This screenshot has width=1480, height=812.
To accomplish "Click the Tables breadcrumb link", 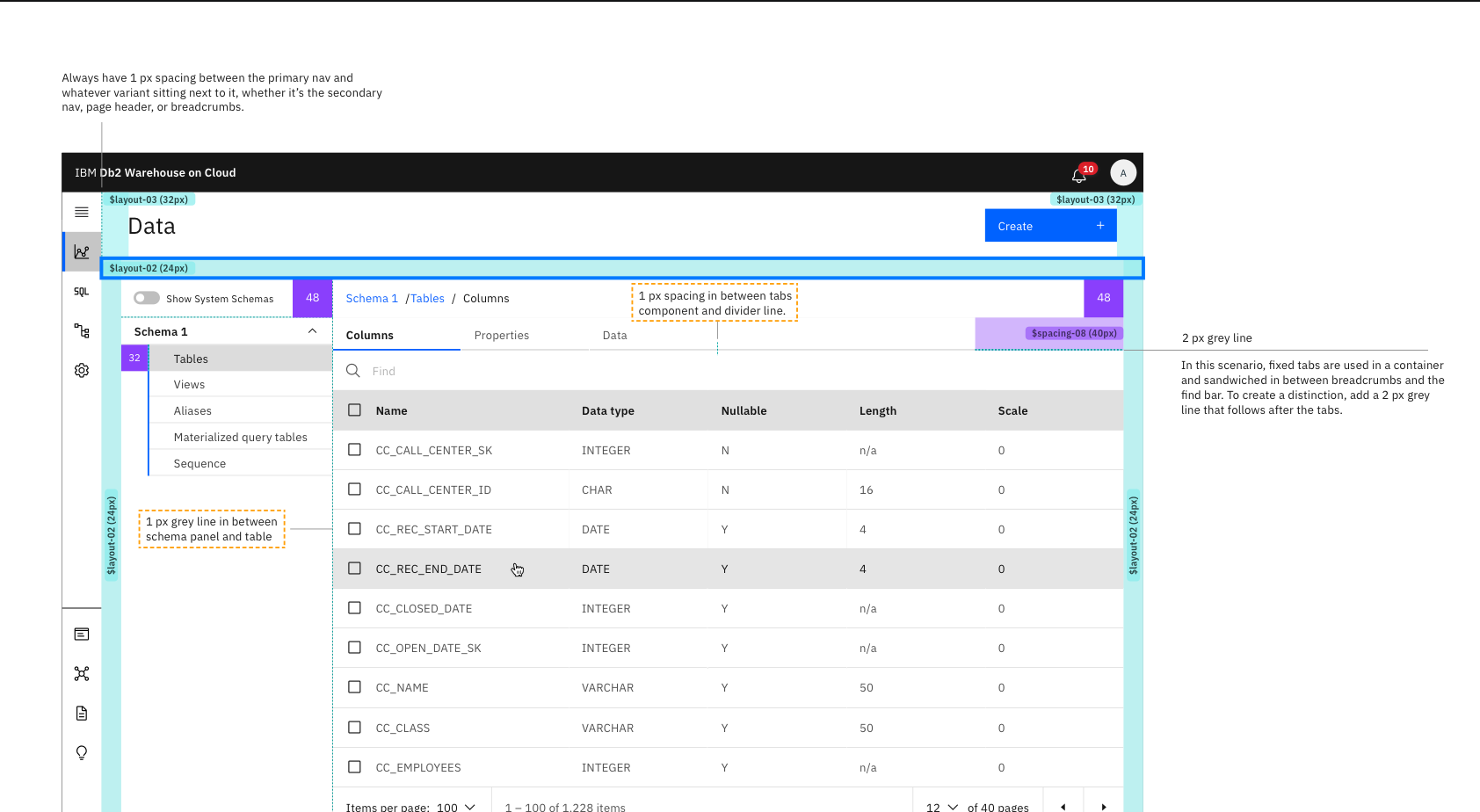I will click(x=428, y=299).
